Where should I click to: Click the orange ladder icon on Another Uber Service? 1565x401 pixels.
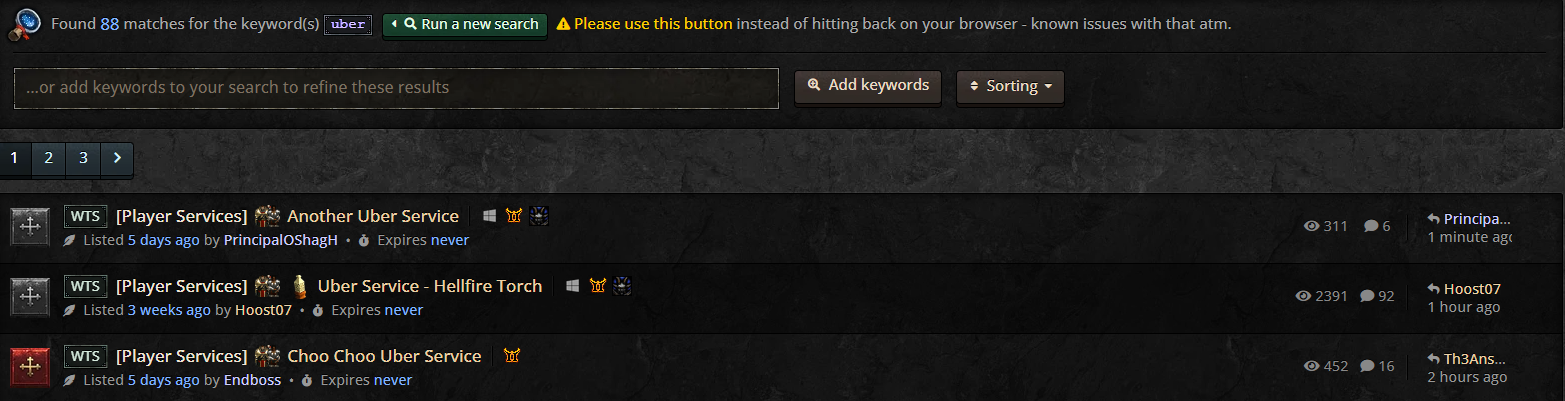(514, 216)
